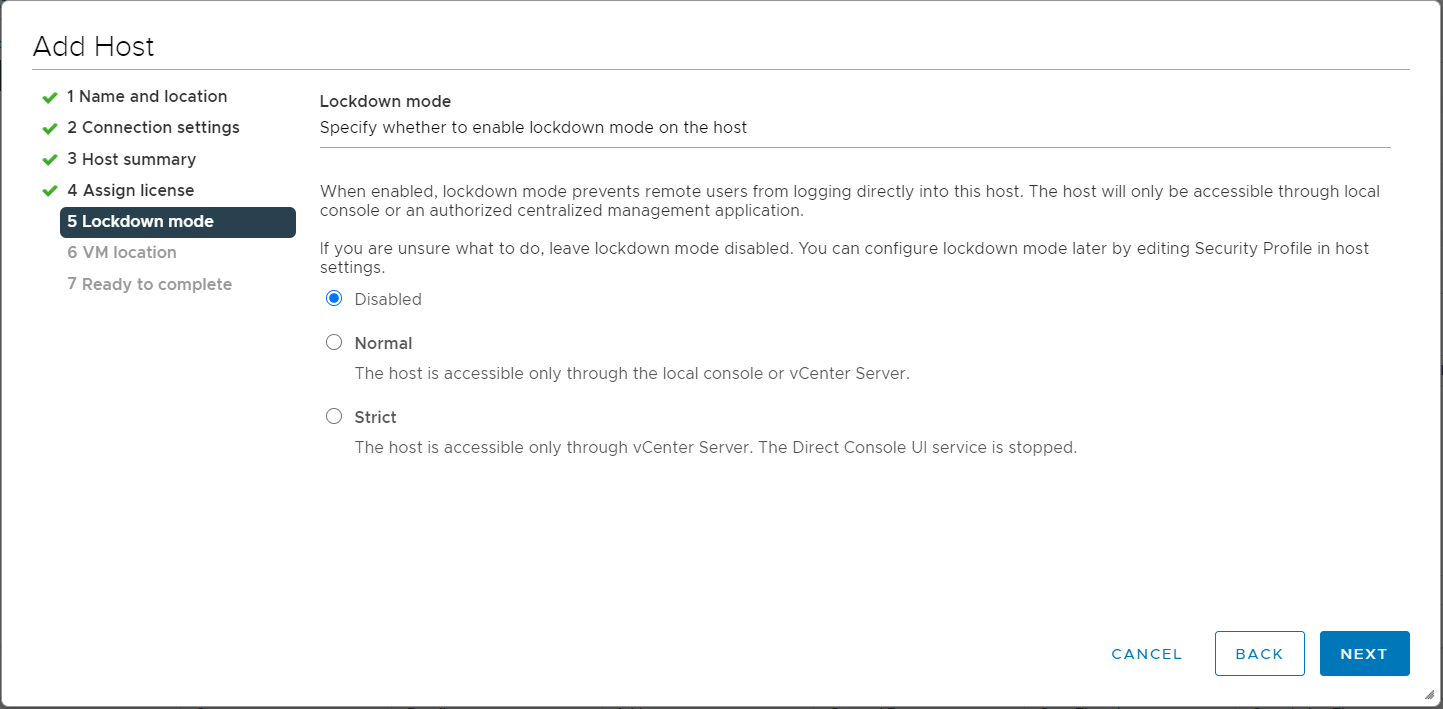Click the green checkmark beside Name and location

[x=49, y=98]
